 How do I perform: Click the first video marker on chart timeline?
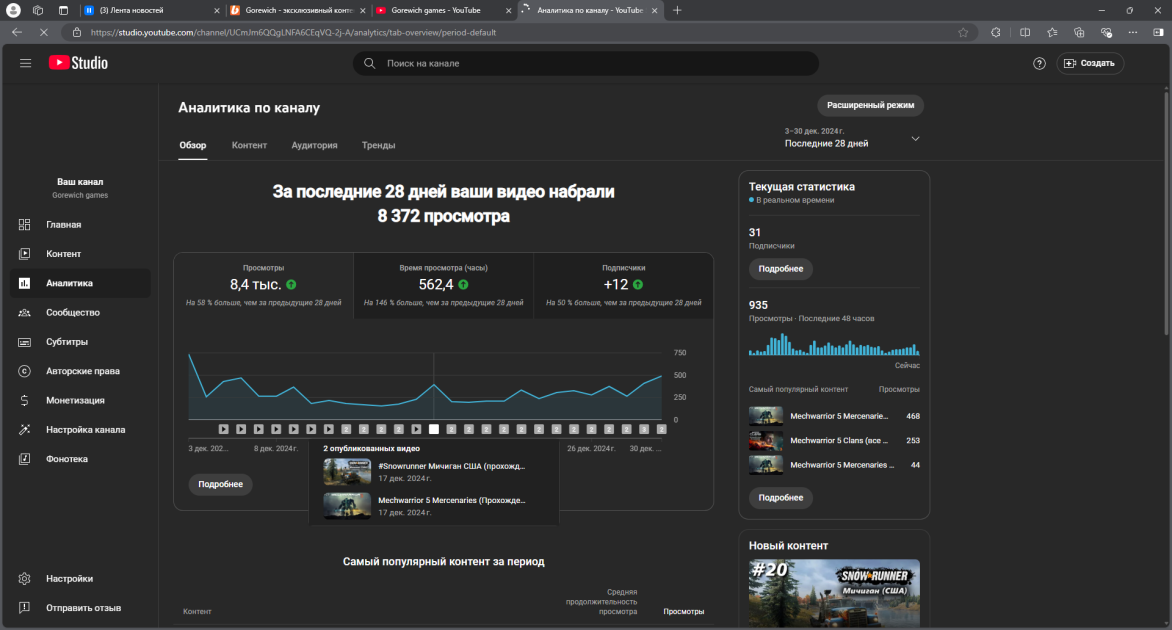(x=223, y=429)
